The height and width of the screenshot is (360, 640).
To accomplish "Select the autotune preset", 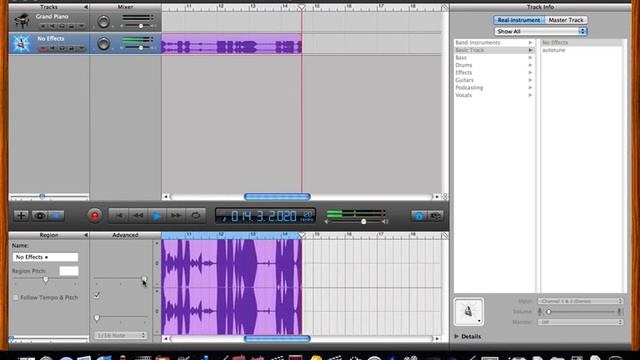I will (x=582, y=50).
